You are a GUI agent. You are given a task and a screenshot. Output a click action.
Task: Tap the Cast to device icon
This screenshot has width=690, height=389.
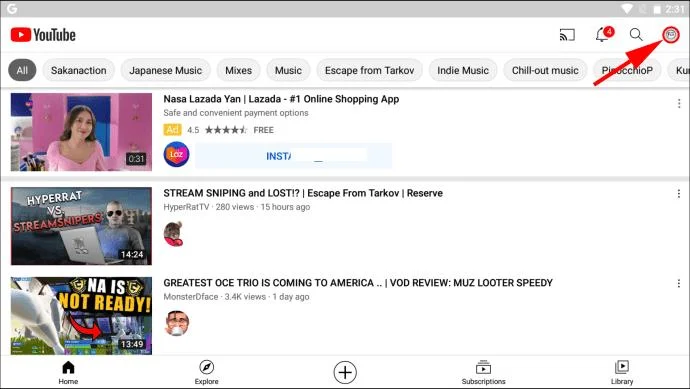point(567,35)
